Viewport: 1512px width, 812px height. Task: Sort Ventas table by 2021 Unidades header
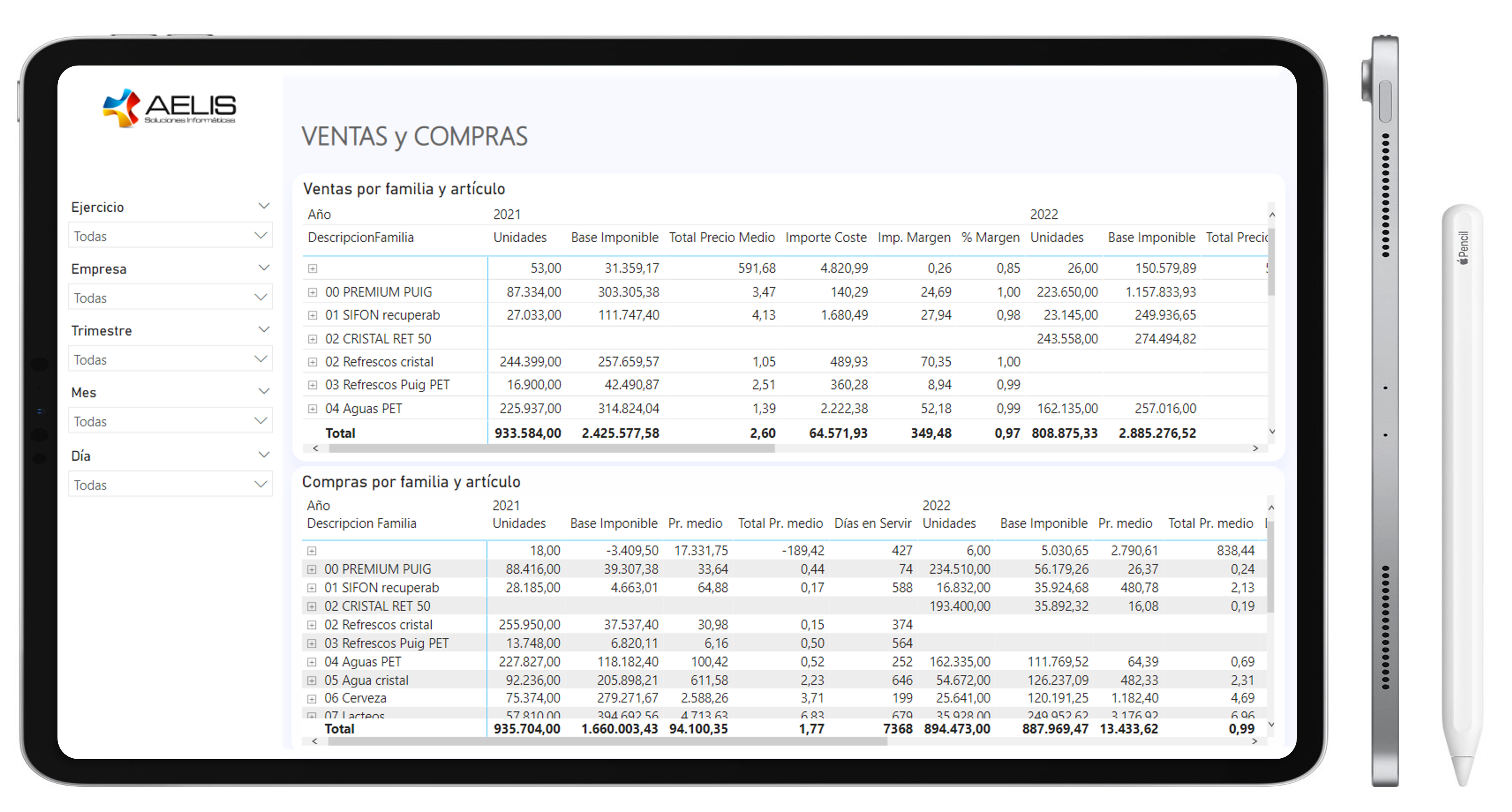click(x=519, y=238)
